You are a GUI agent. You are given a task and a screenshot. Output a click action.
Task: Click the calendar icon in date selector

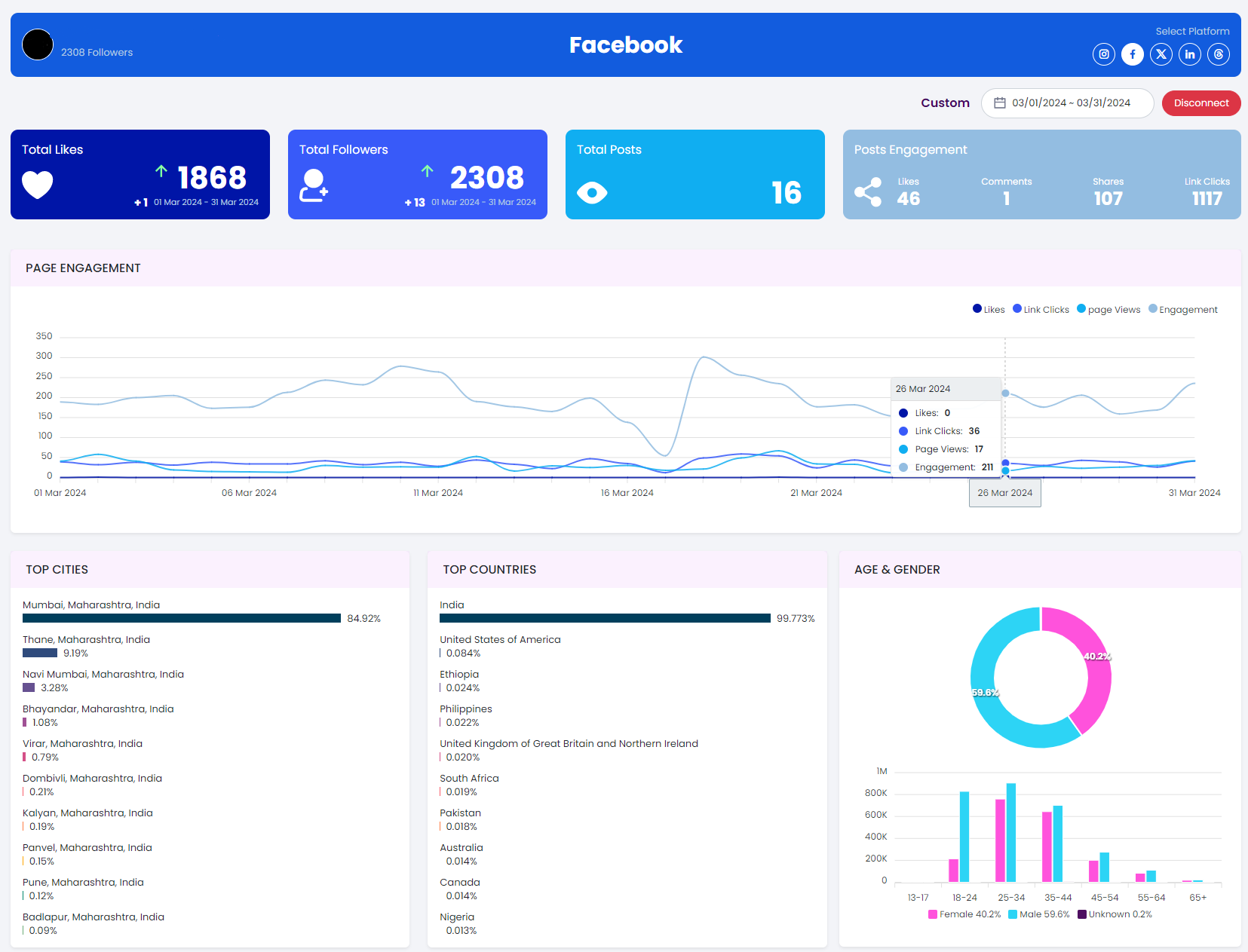[x=1001, y=103]
